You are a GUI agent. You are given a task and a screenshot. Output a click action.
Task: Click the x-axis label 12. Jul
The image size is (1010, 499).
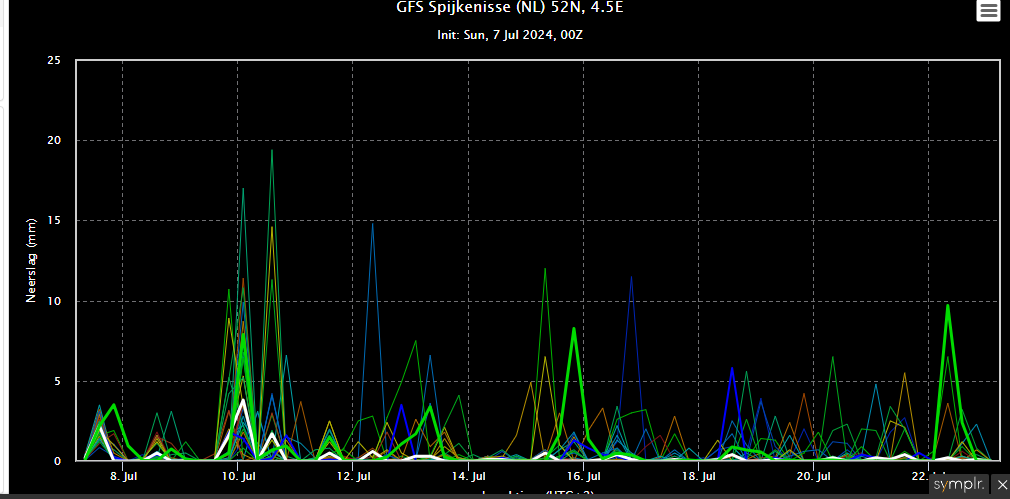[x=353, y=477]
